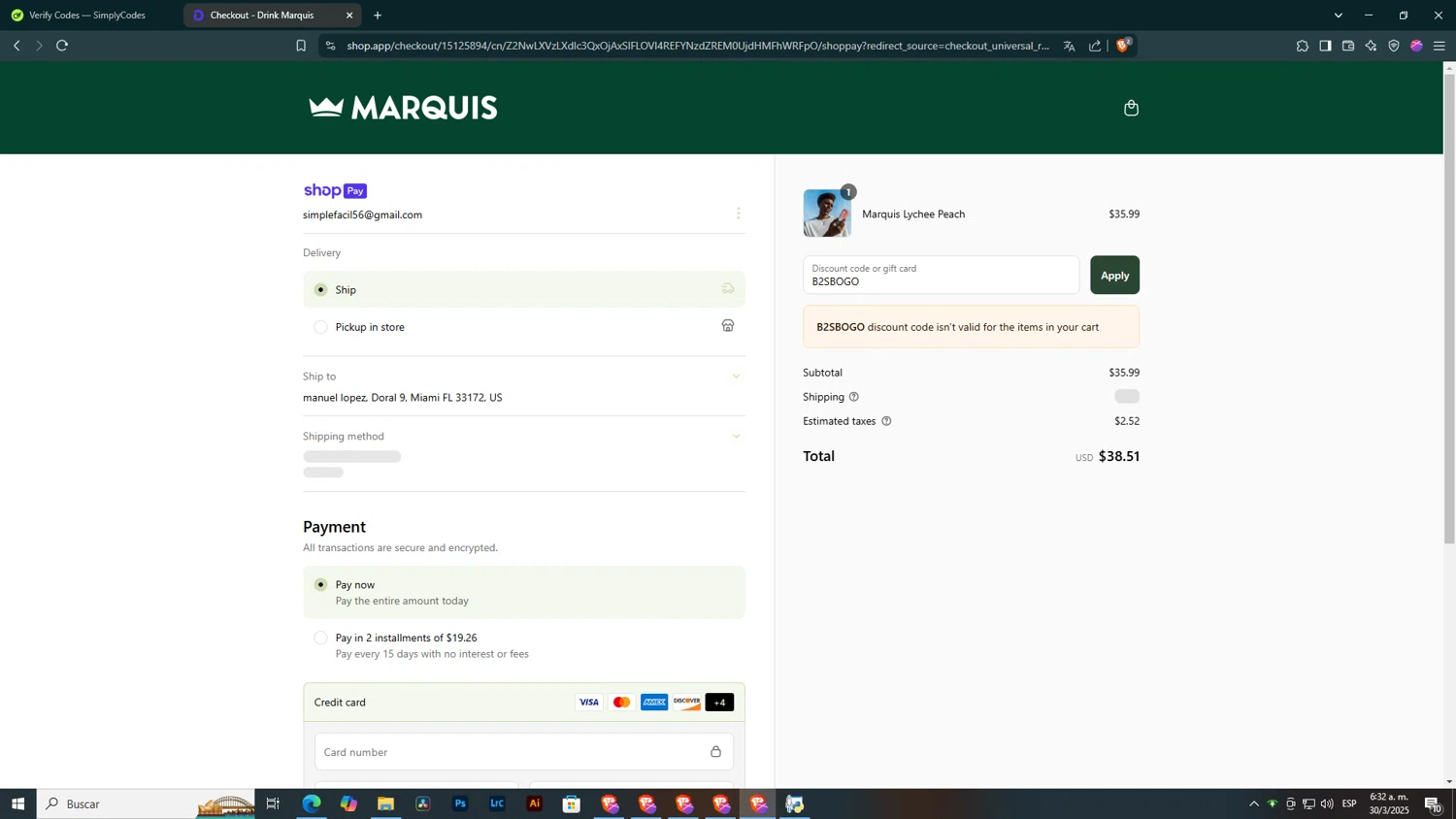The height and width of the screenshot is (819, 1456).
Task: Click into the Card number field
Action: [x=524, y=752]
